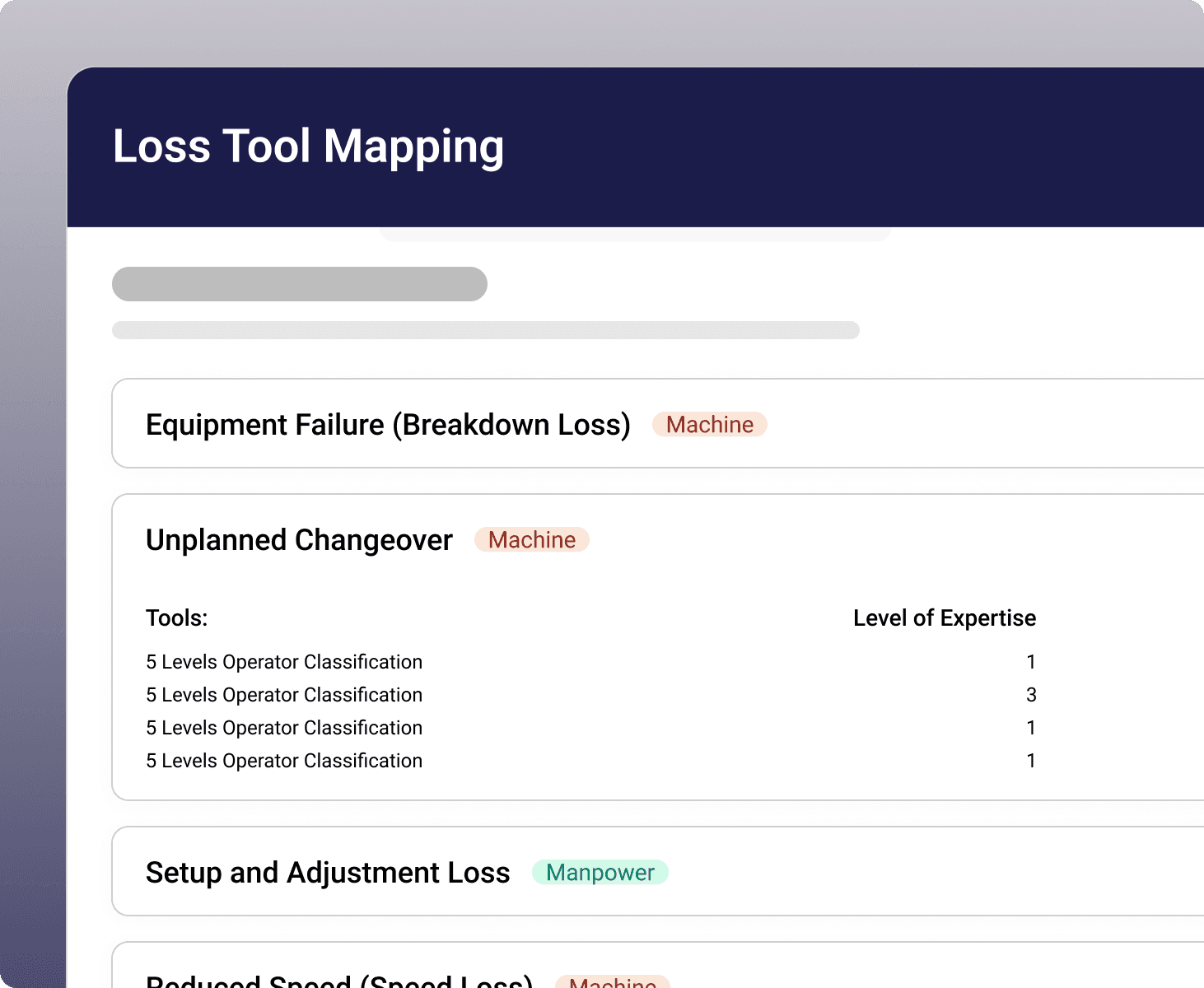Click the Machine tag beside Unplanned Changeover

click(531, 540)
